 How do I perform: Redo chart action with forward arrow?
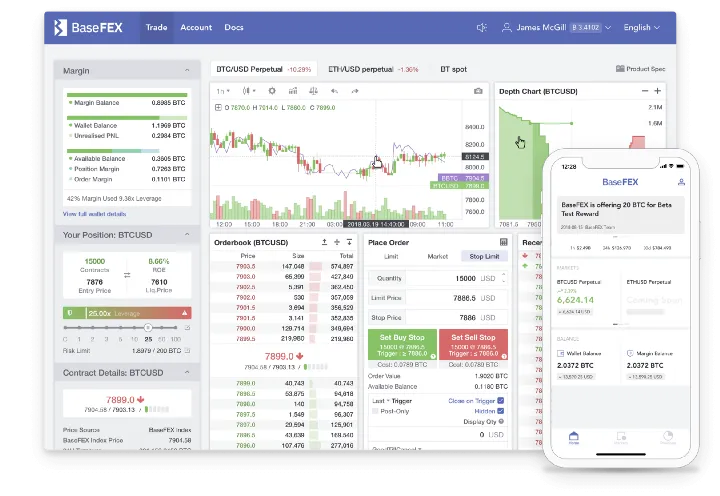tap(354, 91)
